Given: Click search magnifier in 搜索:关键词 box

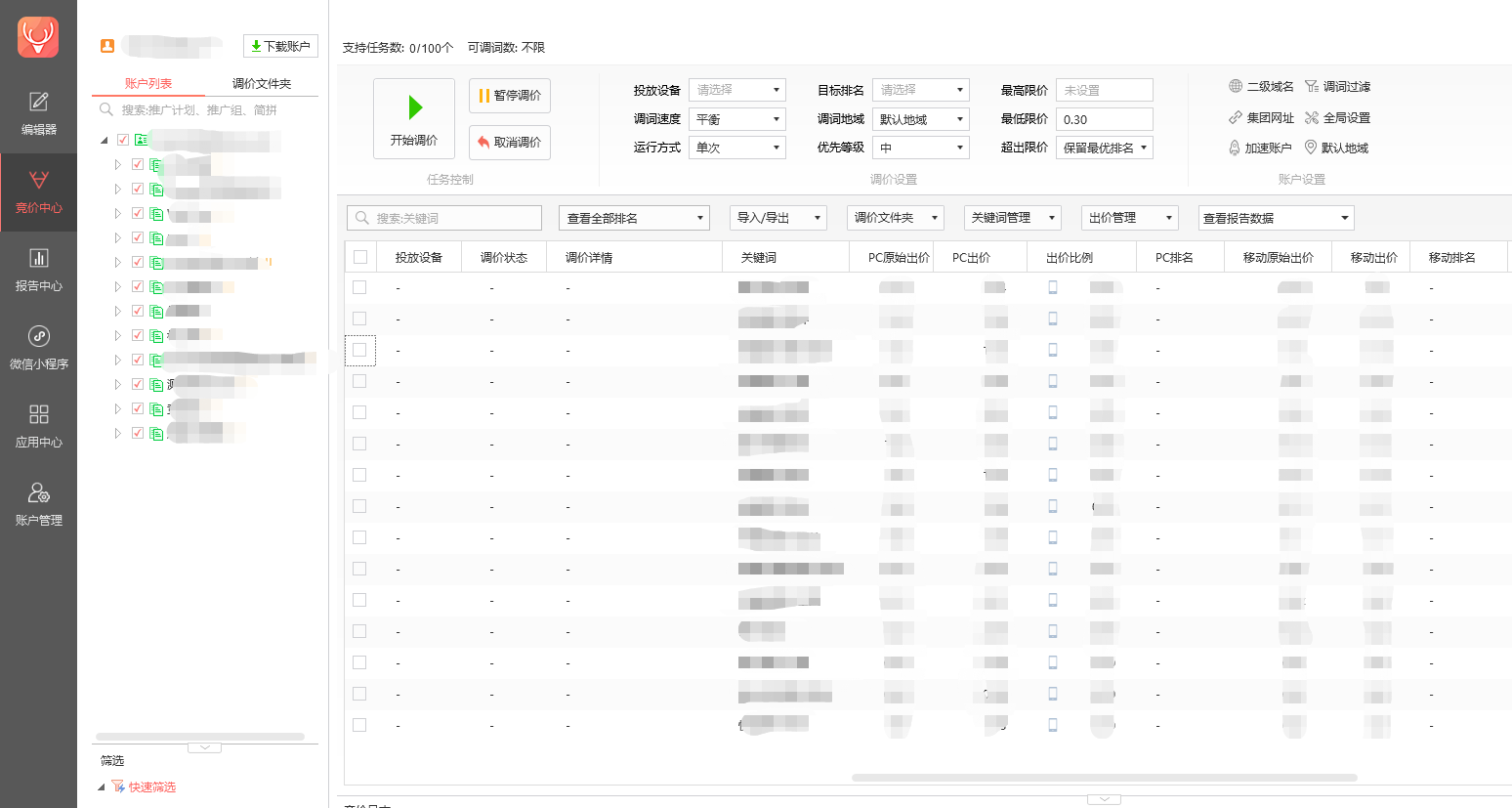Looking at the screenshot, I should click(362, 218).
